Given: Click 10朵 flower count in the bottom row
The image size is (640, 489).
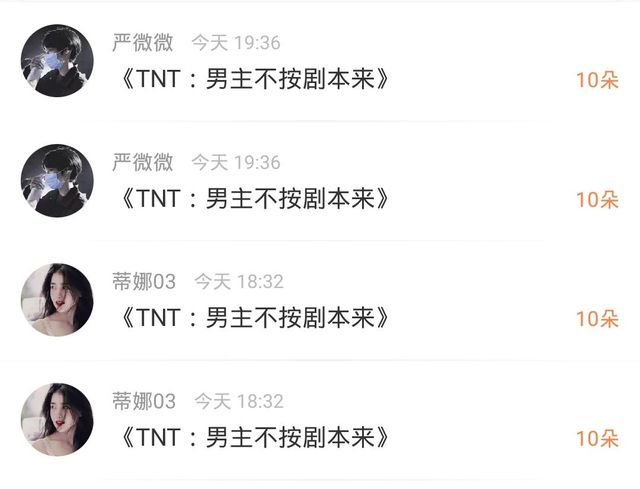Looking at the screenshot, I should point(597,438).
